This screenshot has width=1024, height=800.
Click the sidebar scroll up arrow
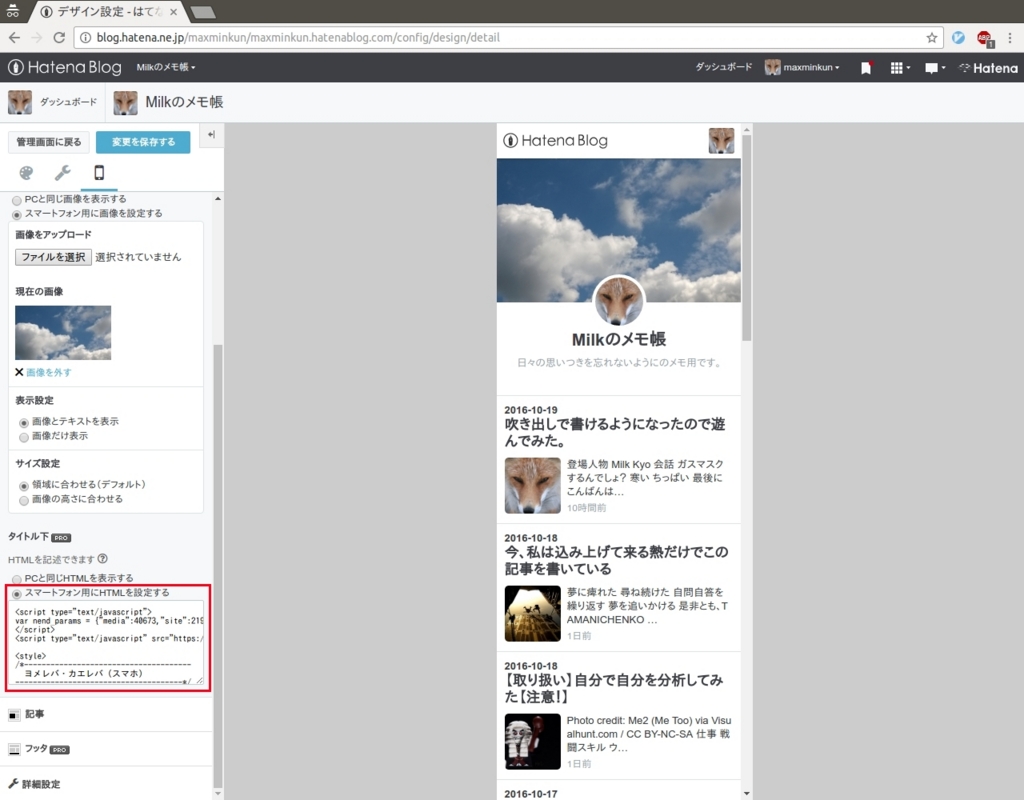[217, 198]
